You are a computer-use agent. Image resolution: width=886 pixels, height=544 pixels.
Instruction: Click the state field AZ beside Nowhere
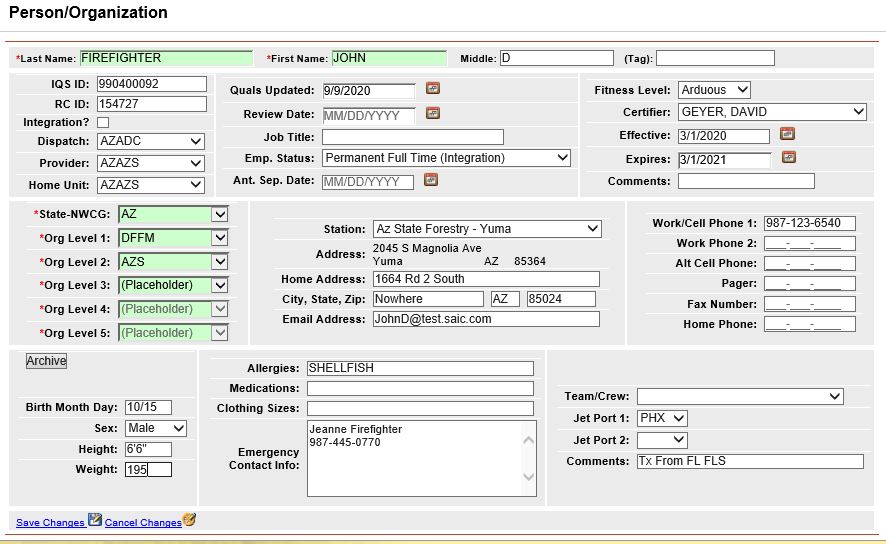tap(505, 299)
